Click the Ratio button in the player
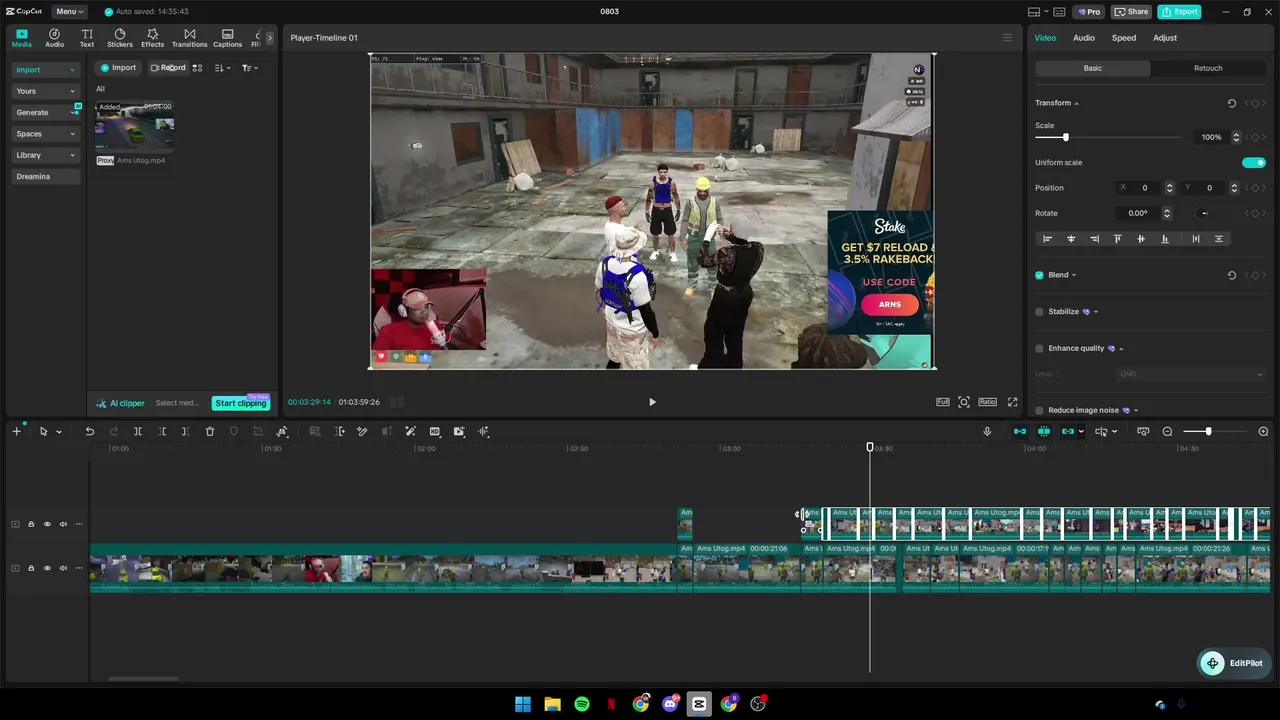Screen dimensions: 1280x720 pos(987,402)
